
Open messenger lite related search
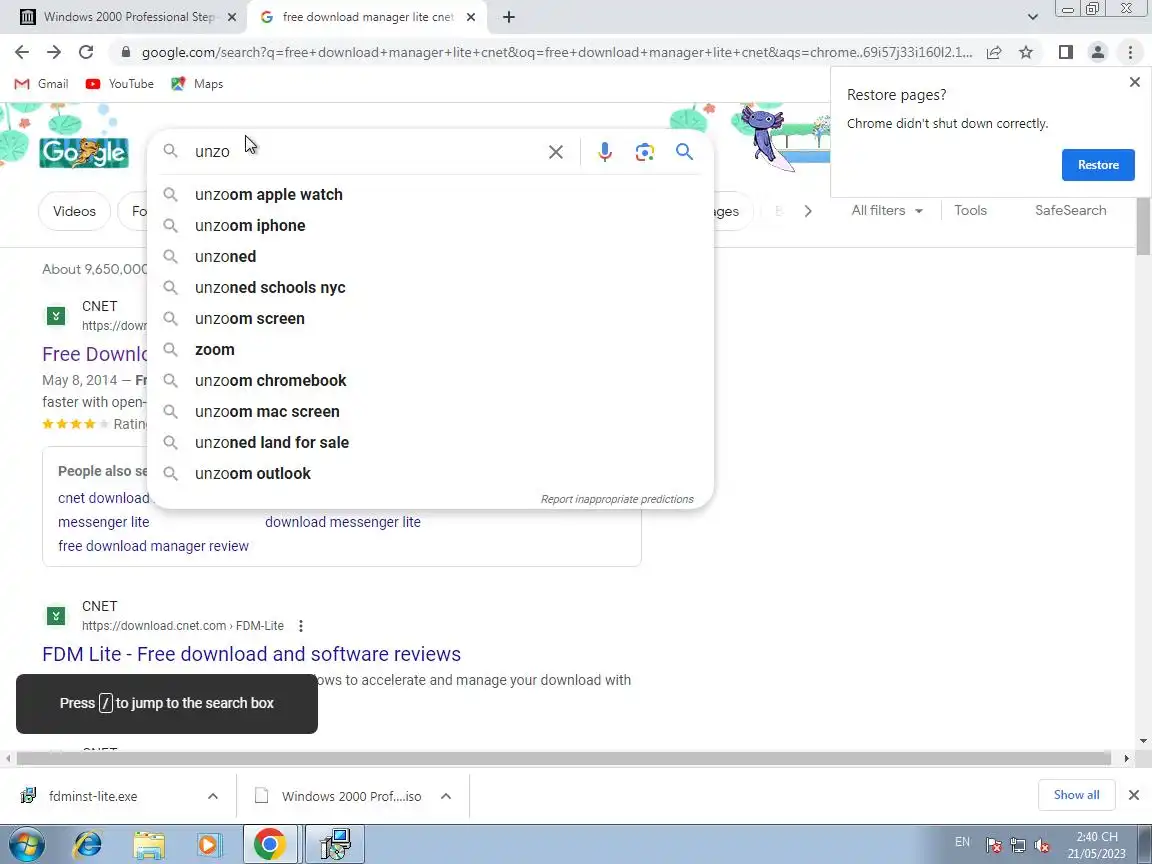[104, 522]
